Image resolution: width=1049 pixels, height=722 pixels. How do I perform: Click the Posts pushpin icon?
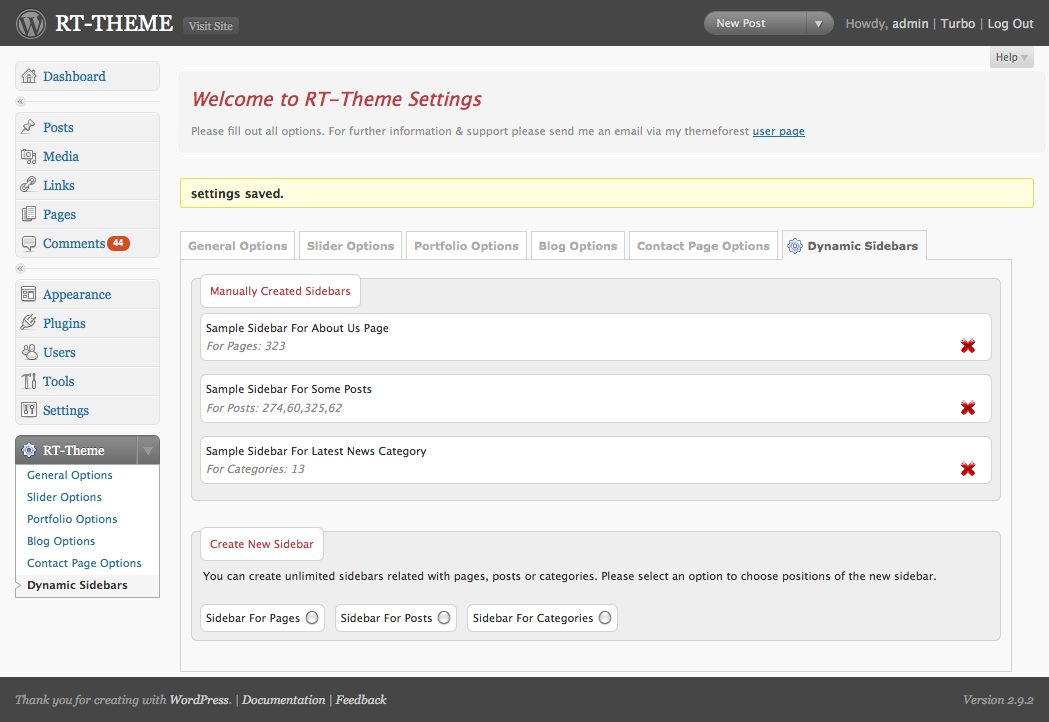coord(28,126)
